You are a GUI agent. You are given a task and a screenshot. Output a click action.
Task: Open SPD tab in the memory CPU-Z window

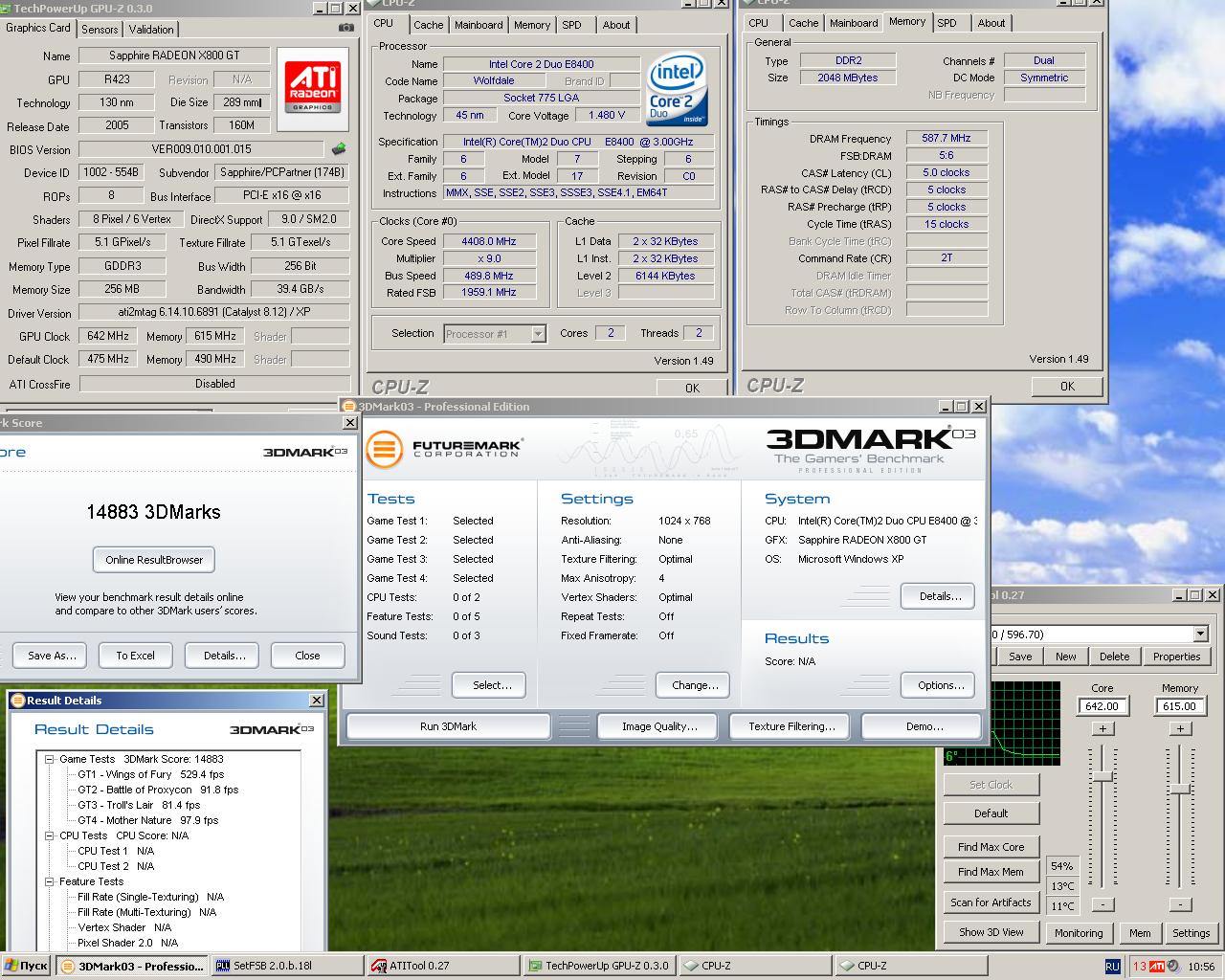click(947, 23)
